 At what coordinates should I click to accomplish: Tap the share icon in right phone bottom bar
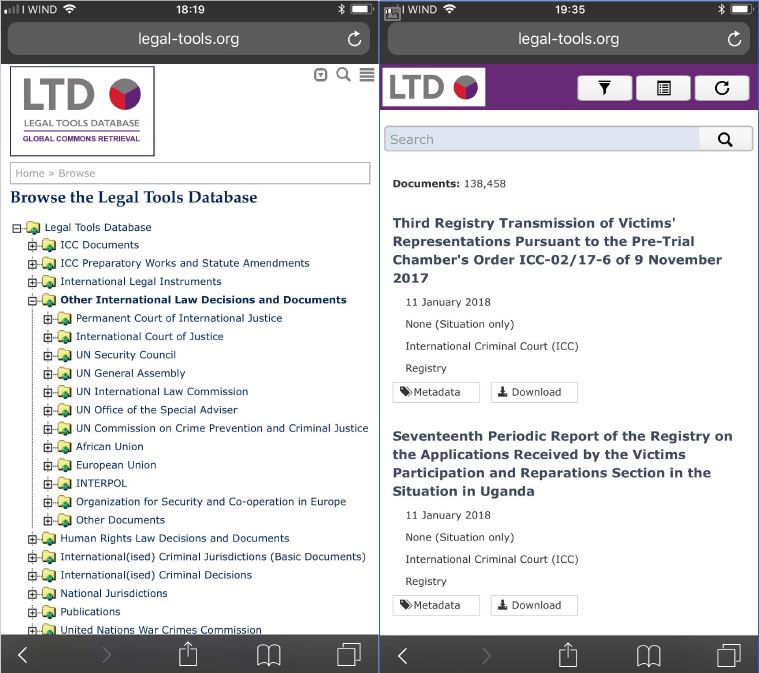(x=568, y=654)
